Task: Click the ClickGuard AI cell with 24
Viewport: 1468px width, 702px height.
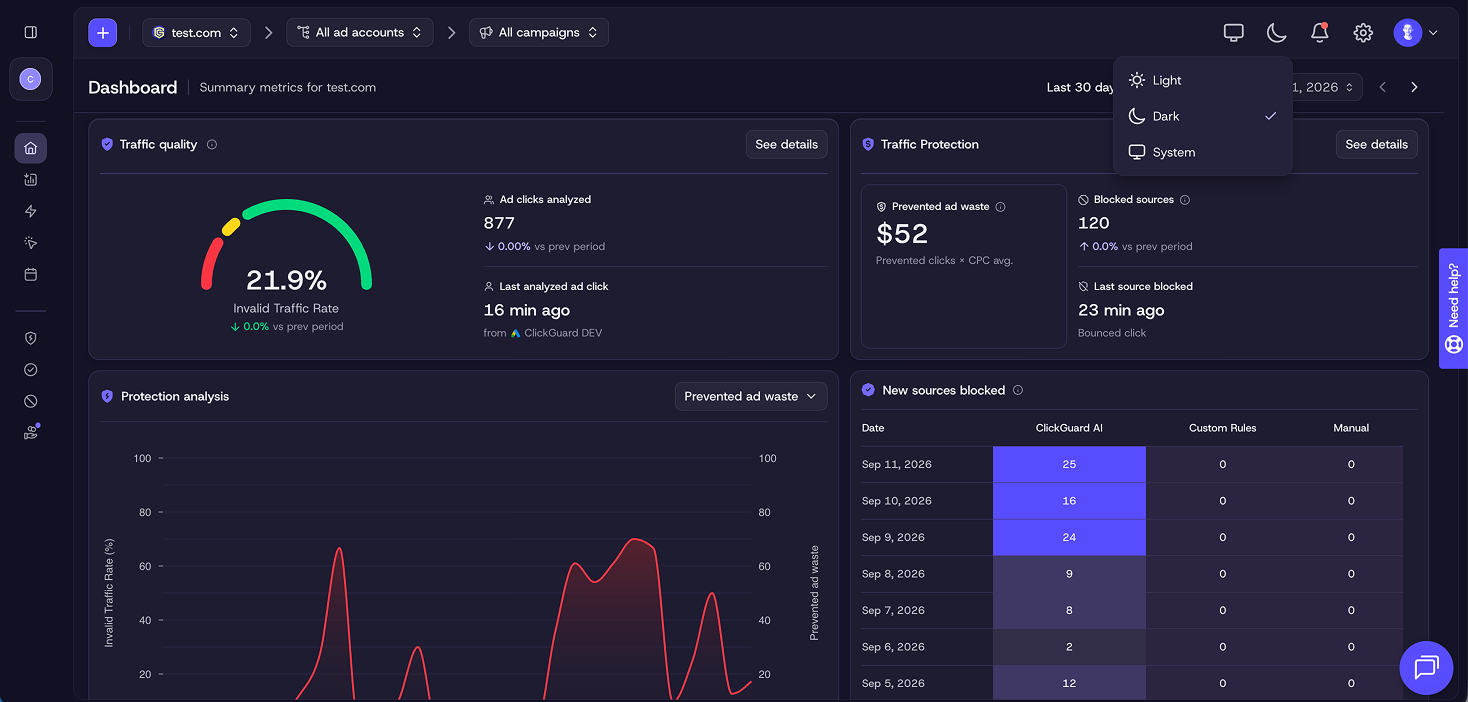Action: tap(1069, 538)
